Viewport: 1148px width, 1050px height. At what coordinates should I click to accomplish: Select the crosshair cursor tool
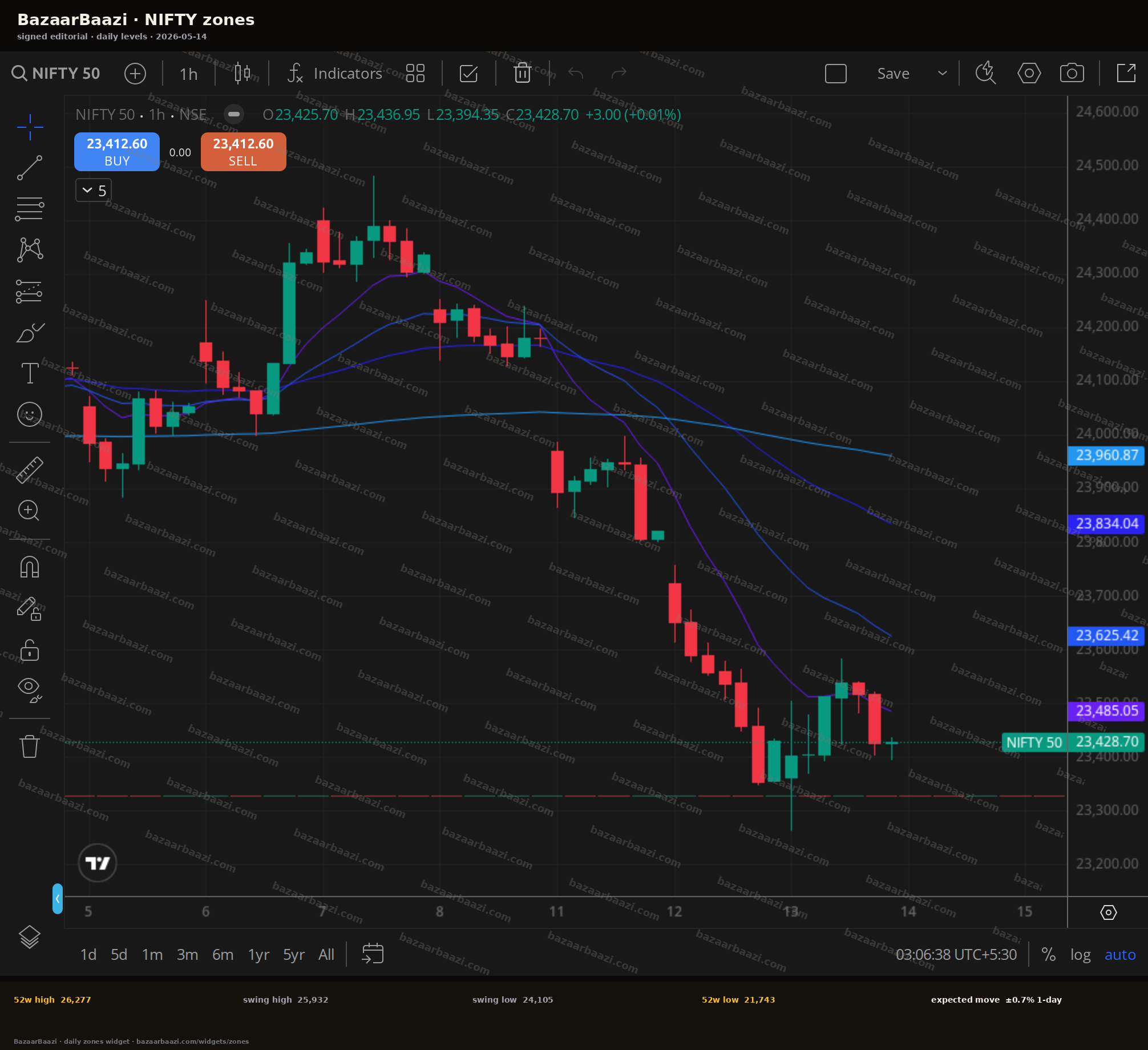click(x=30, y=127)
